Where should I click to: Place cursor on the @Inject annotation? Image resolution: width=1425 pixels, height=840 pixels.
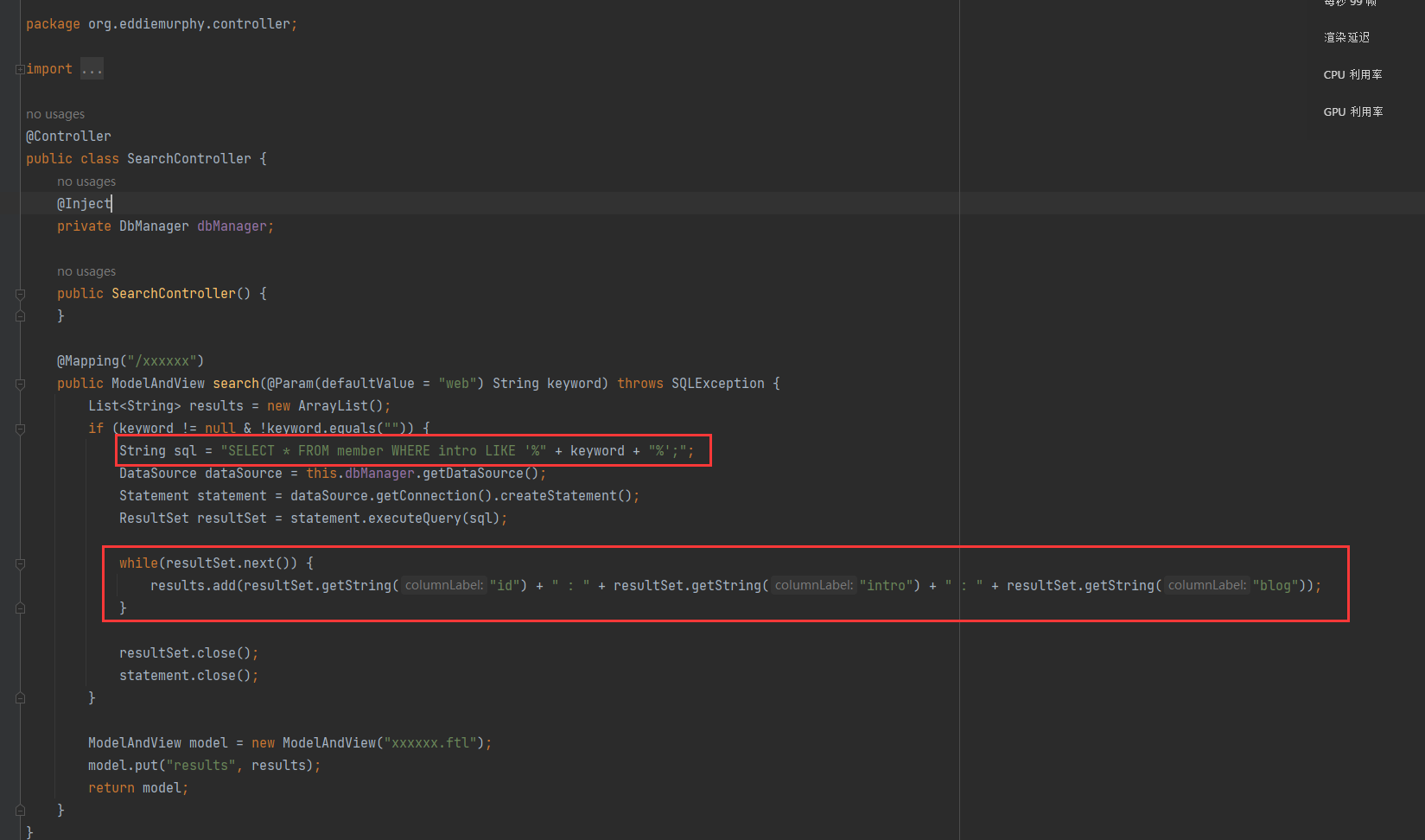(84, 204)
